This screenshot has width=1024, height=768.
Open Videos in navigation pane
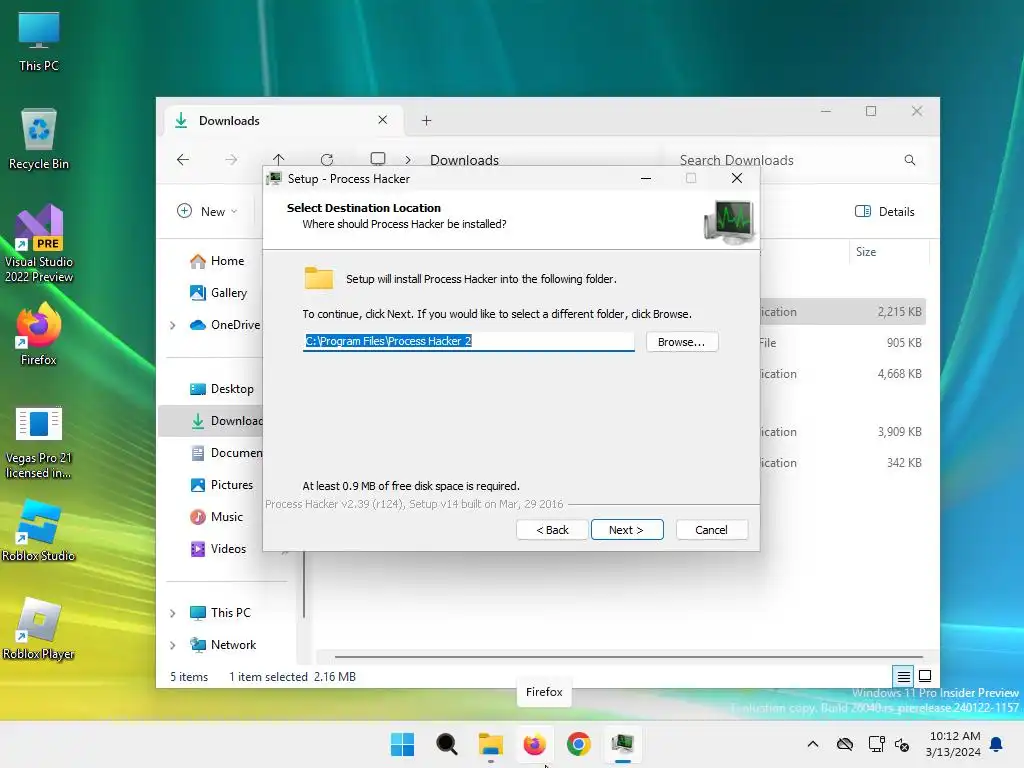[x=218, y=549]
